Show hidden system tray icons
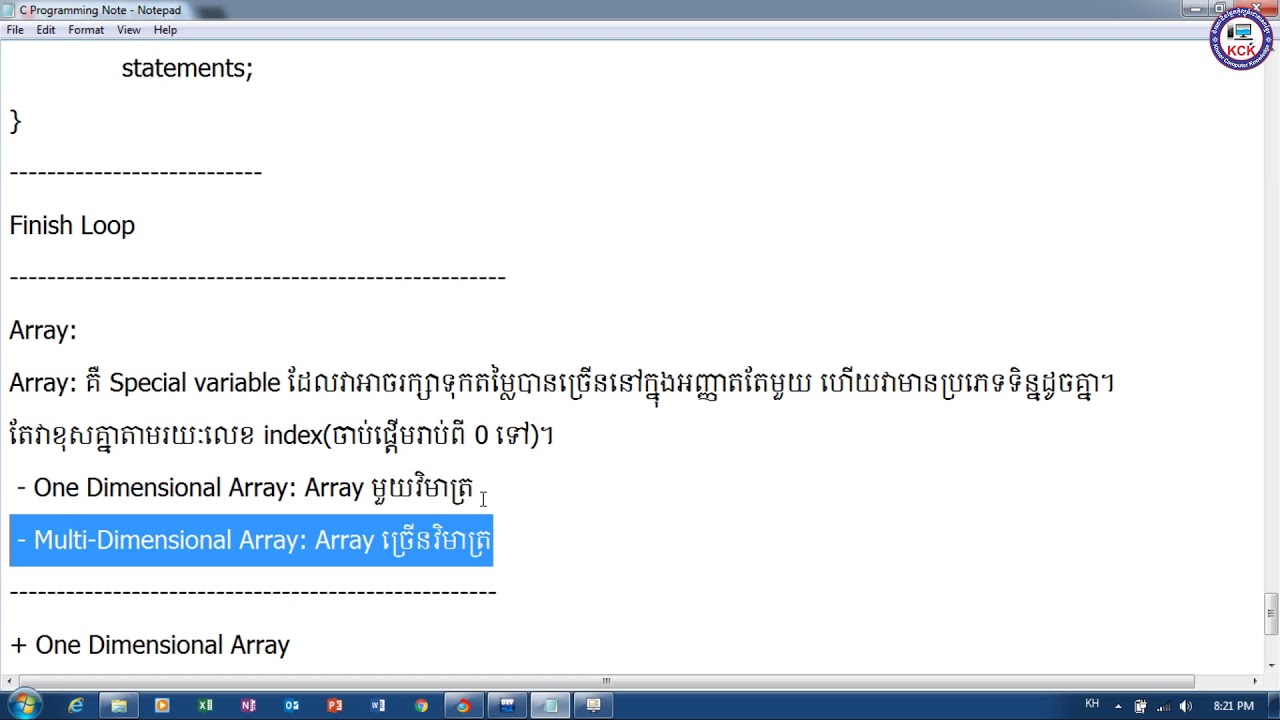The width and height of the screenshot is (1280, 720). tap(1118, 706)
